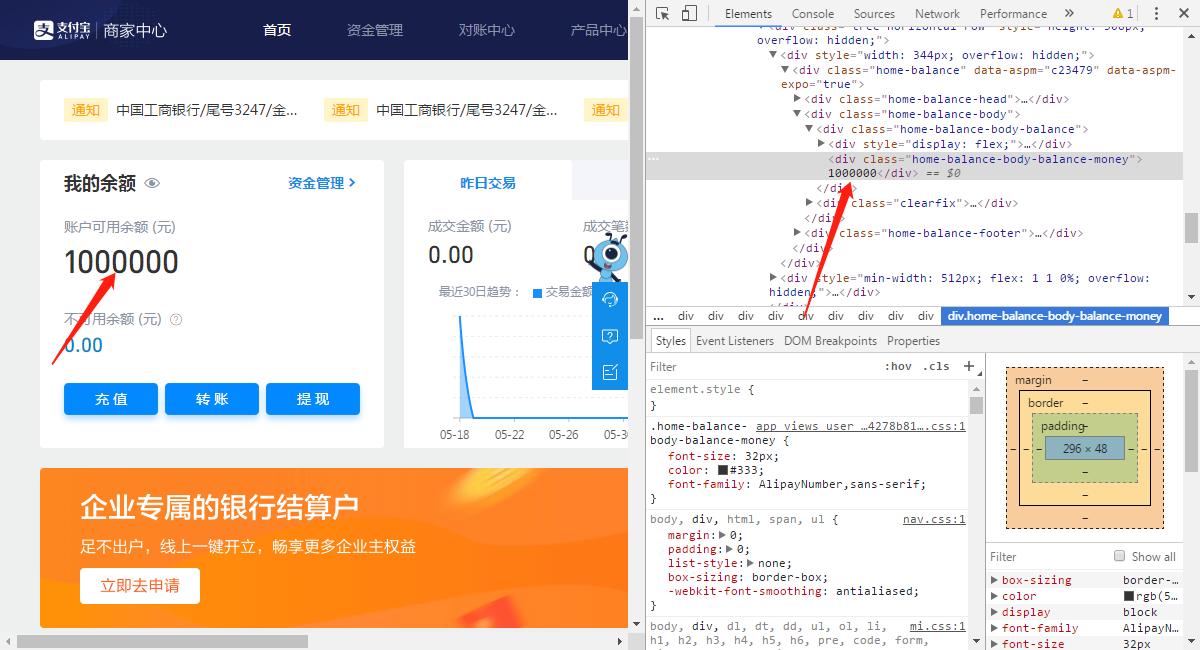Select the survey pencil icon in sidebar

click(611, 372)
